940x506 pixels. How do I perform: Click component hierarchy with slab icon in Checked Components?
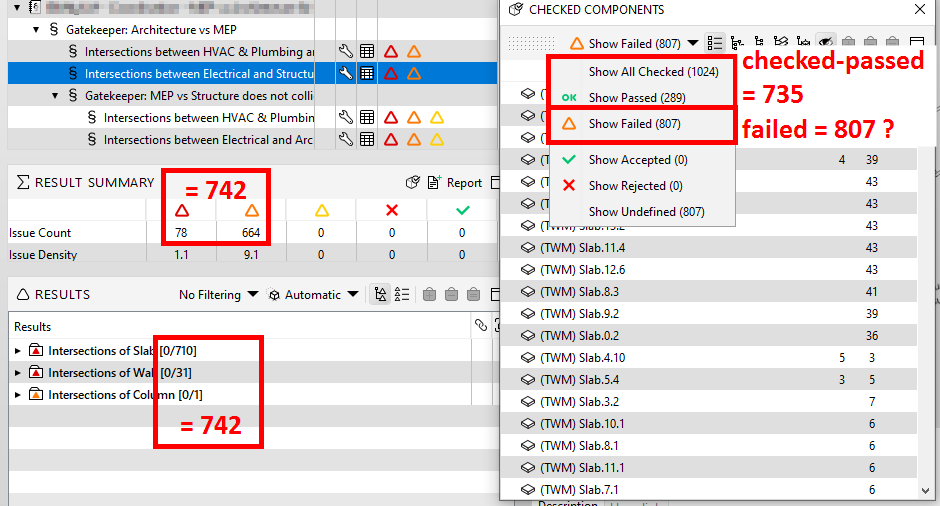[781, 43]
